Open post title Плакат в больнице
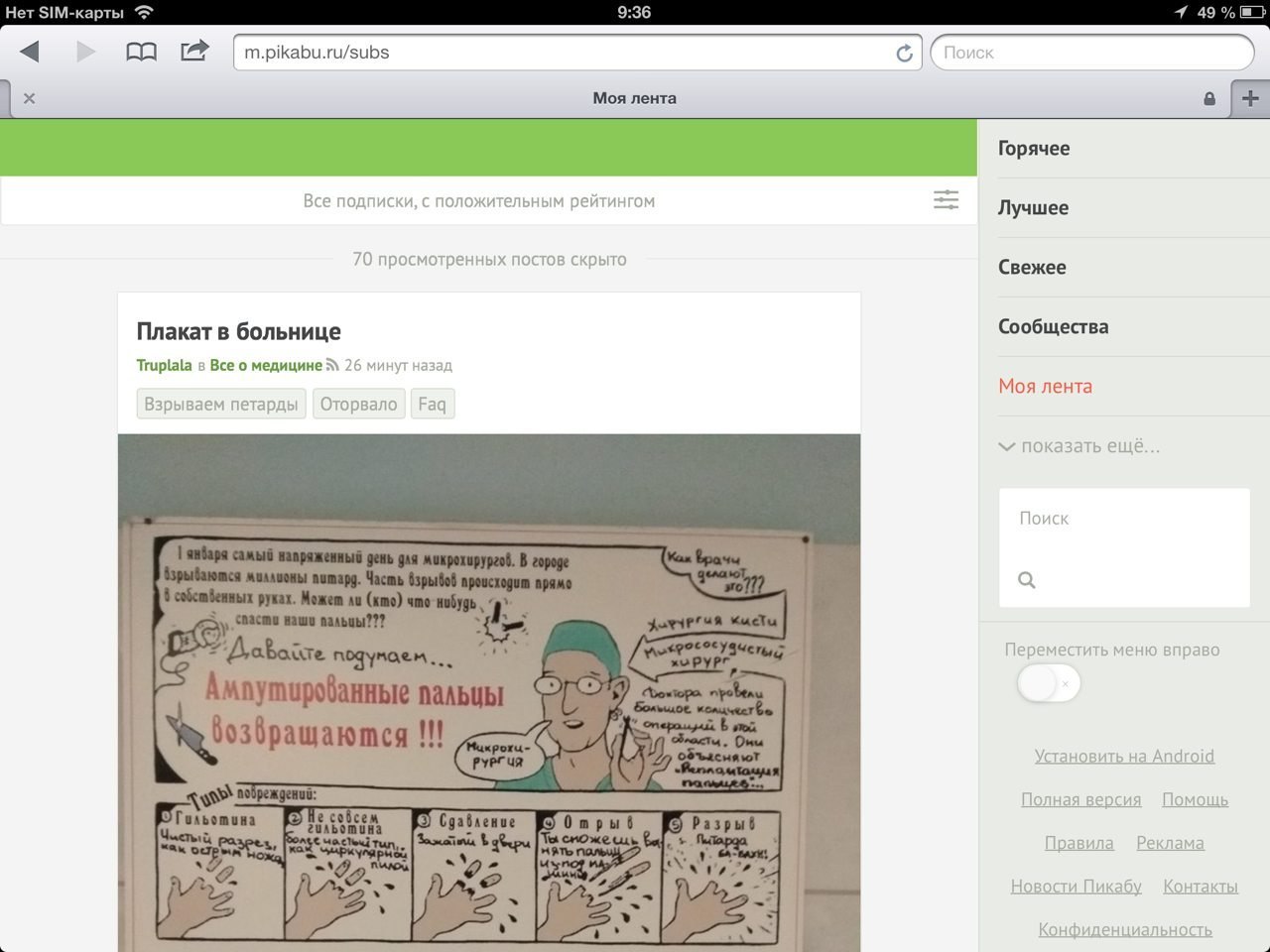Screen dimensions: 1270x952 click(238, 331)
